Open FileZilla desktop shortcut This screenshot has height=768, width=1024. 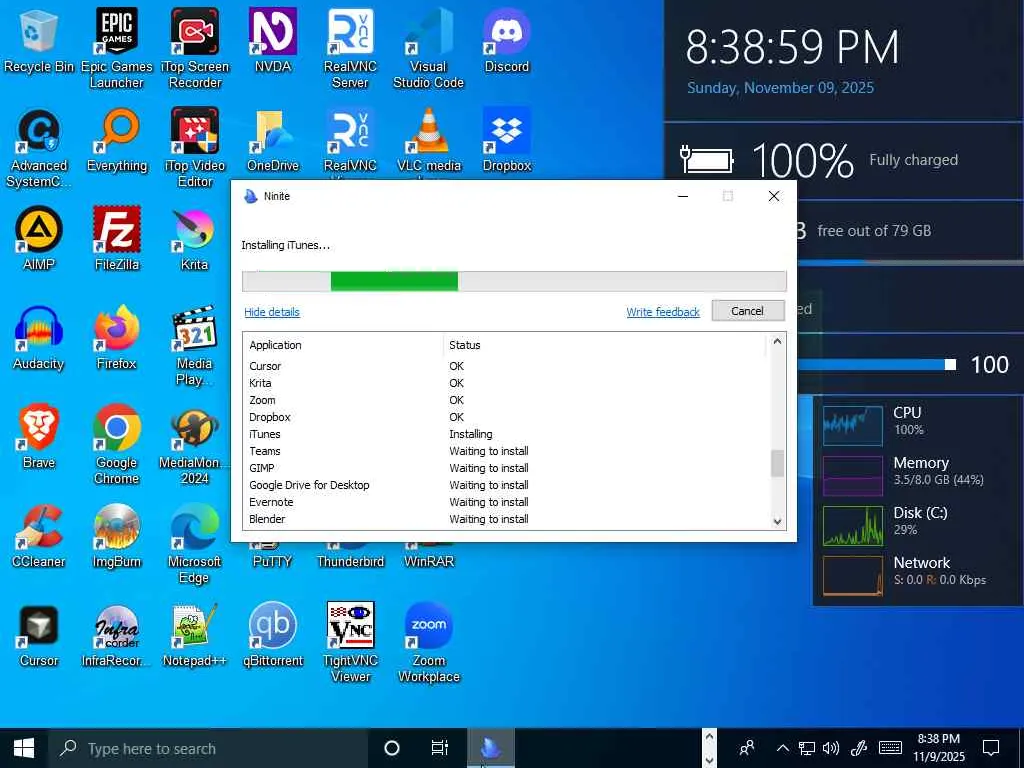point(117,239)
